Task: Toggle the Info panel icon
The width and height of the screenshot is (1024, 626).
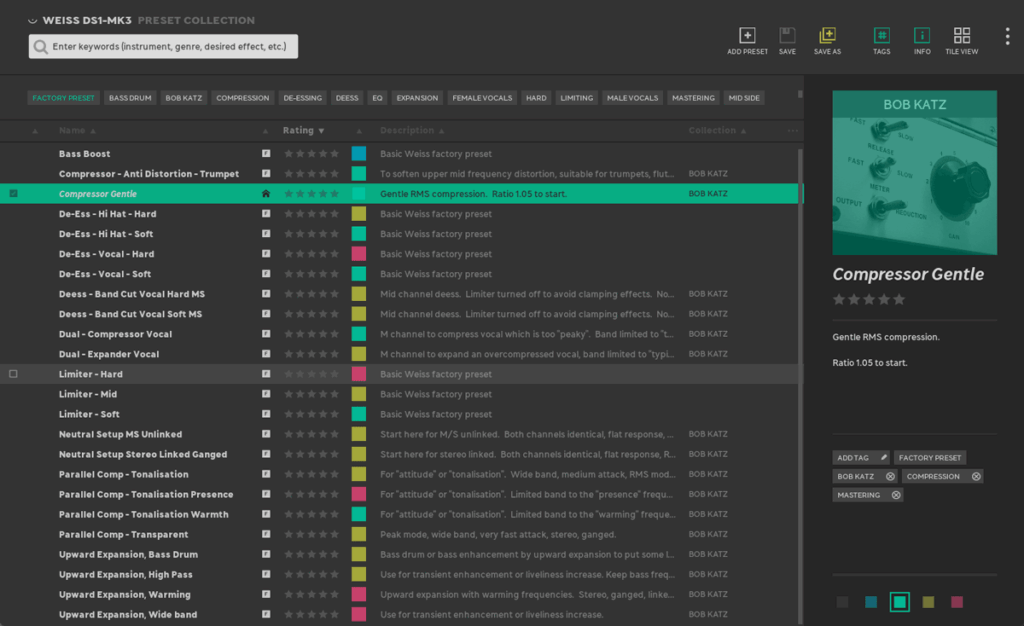Action: [x=921, y=35]
